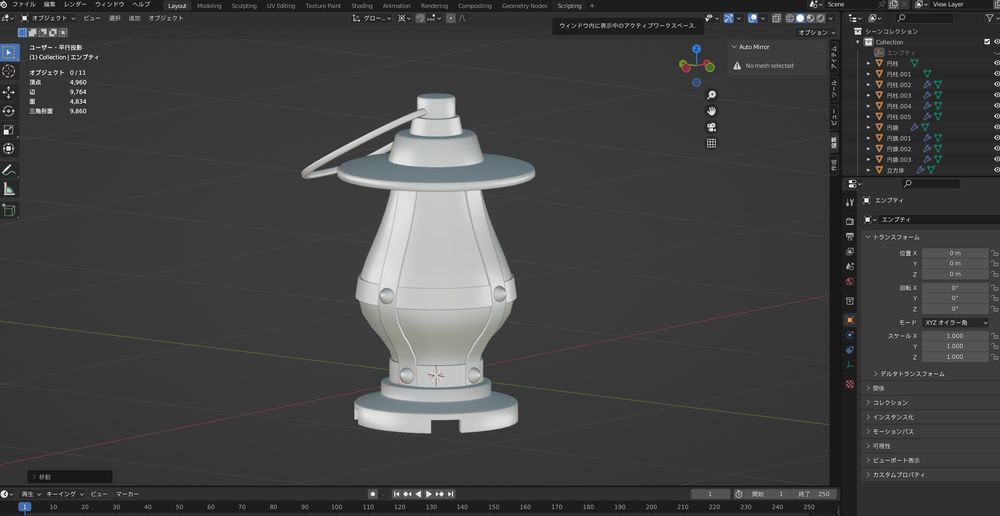Viewport: 1000px width, 516px height.
Task: Switch to the Sculpting workspace tab
Action: point(244,6)
